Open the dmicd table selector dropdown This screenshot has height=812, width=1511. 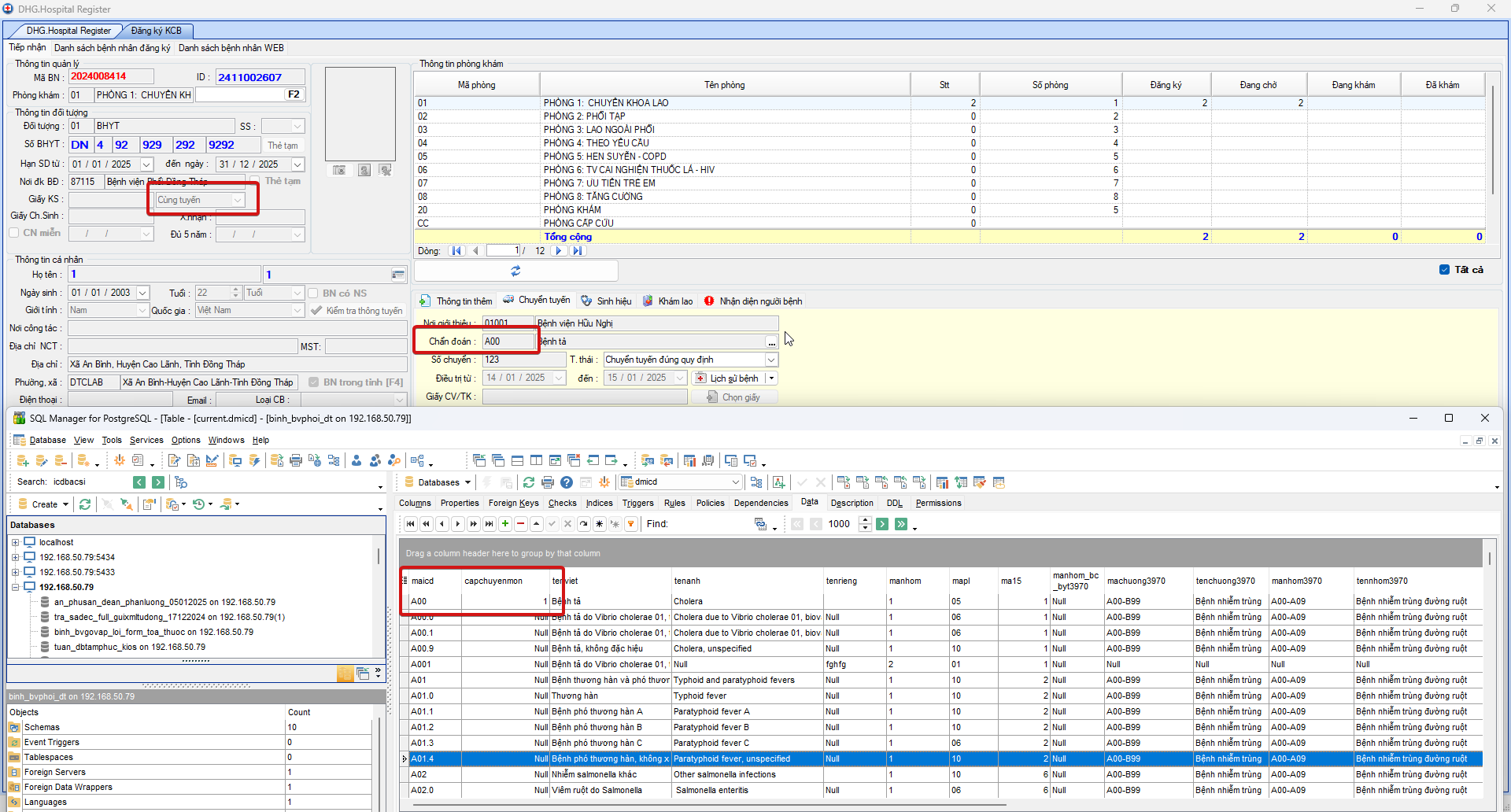pos(735,482)
